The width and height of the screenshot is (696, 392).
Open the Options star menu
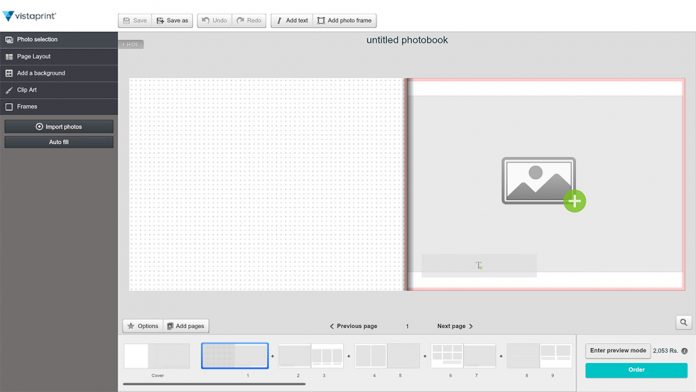[x=143, y=326]
